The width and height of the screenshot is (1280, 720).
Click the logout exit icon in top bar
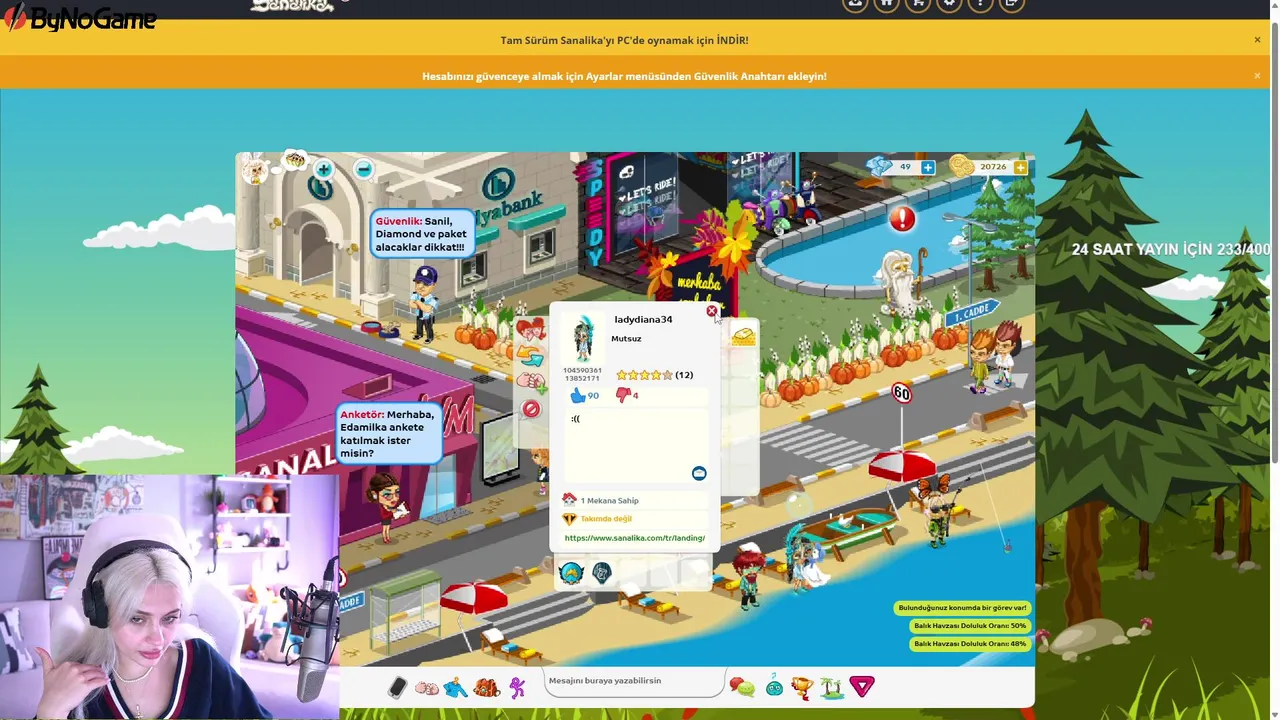(x=1011, y=3)
